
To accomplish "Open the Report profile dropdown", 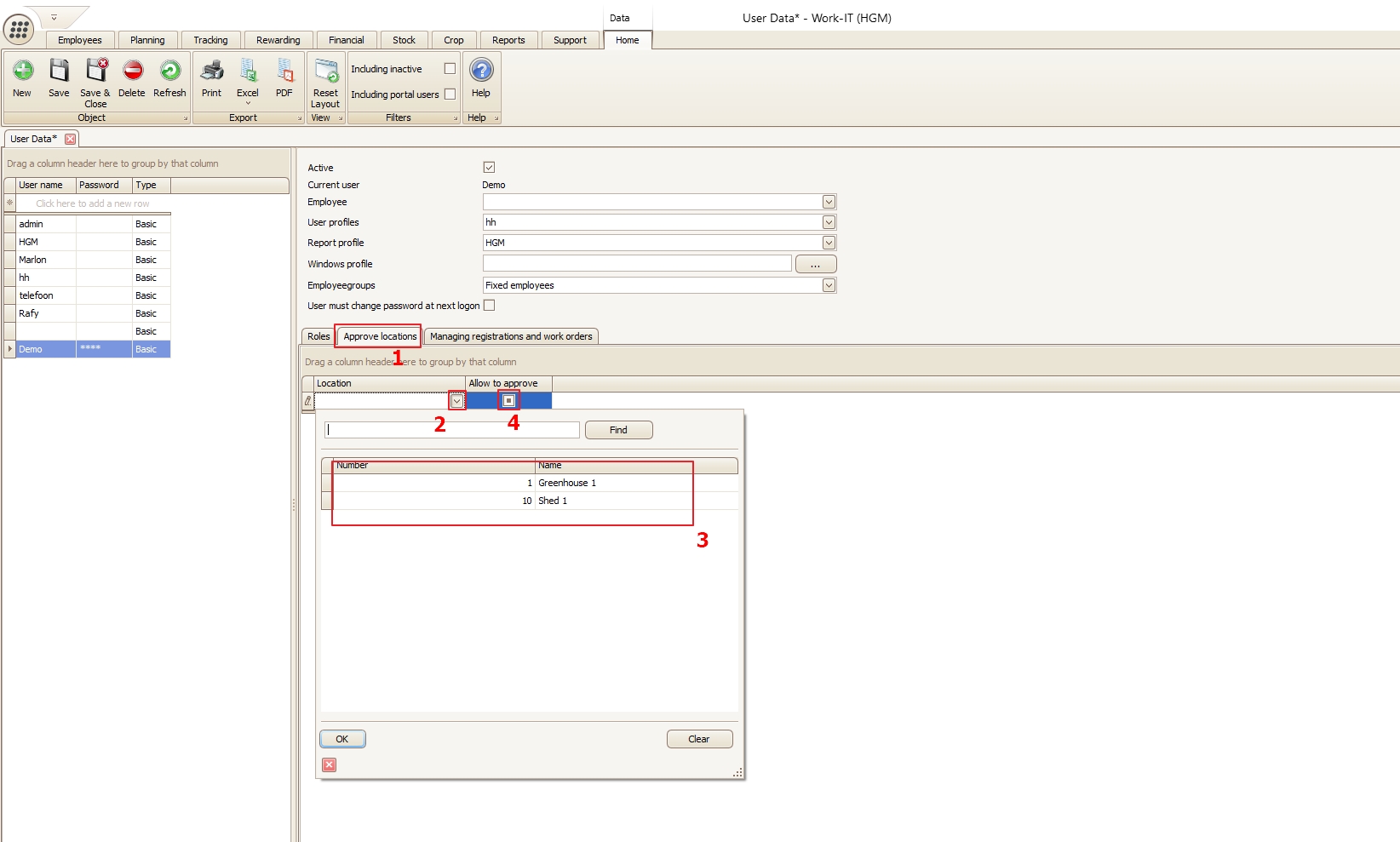I will coord(829,243).
